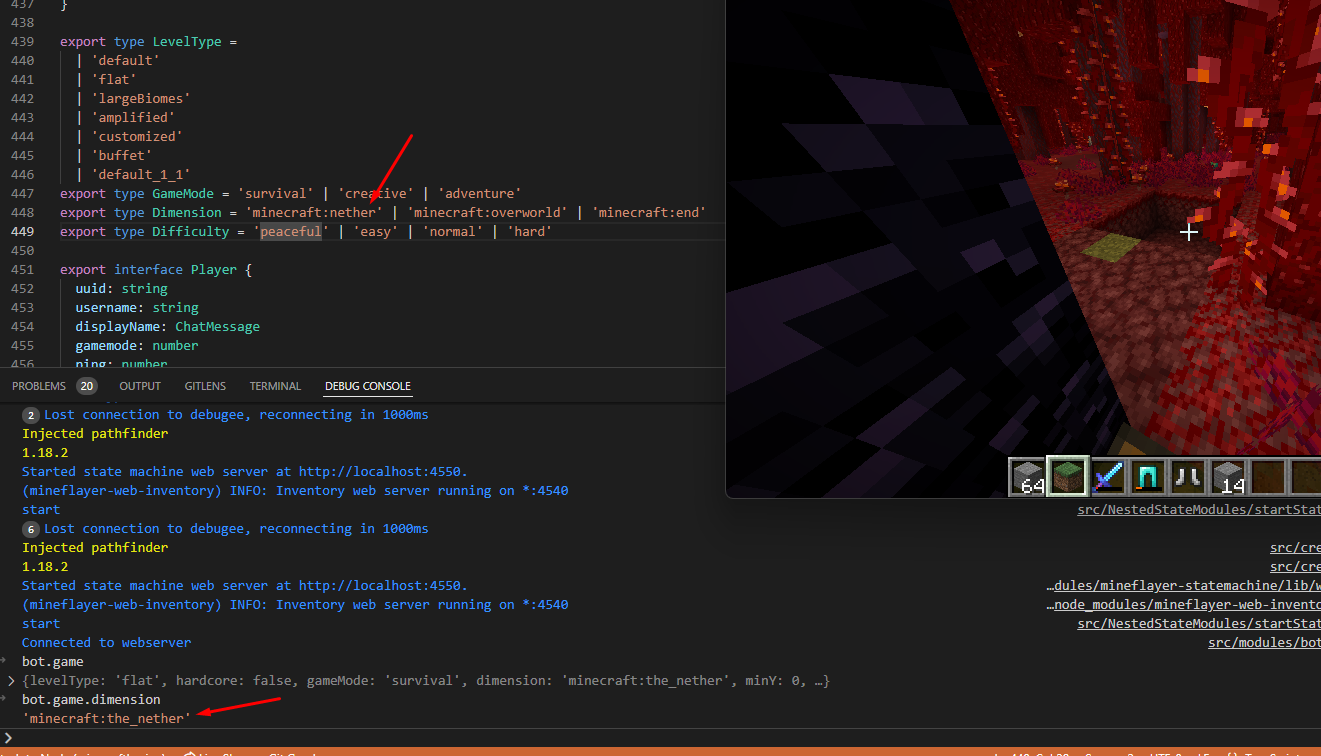Image resolution: width=1321 pixels, height=756 pixels.
Task: Click 'buffet' in LevelType union
Action: (121, 156)
